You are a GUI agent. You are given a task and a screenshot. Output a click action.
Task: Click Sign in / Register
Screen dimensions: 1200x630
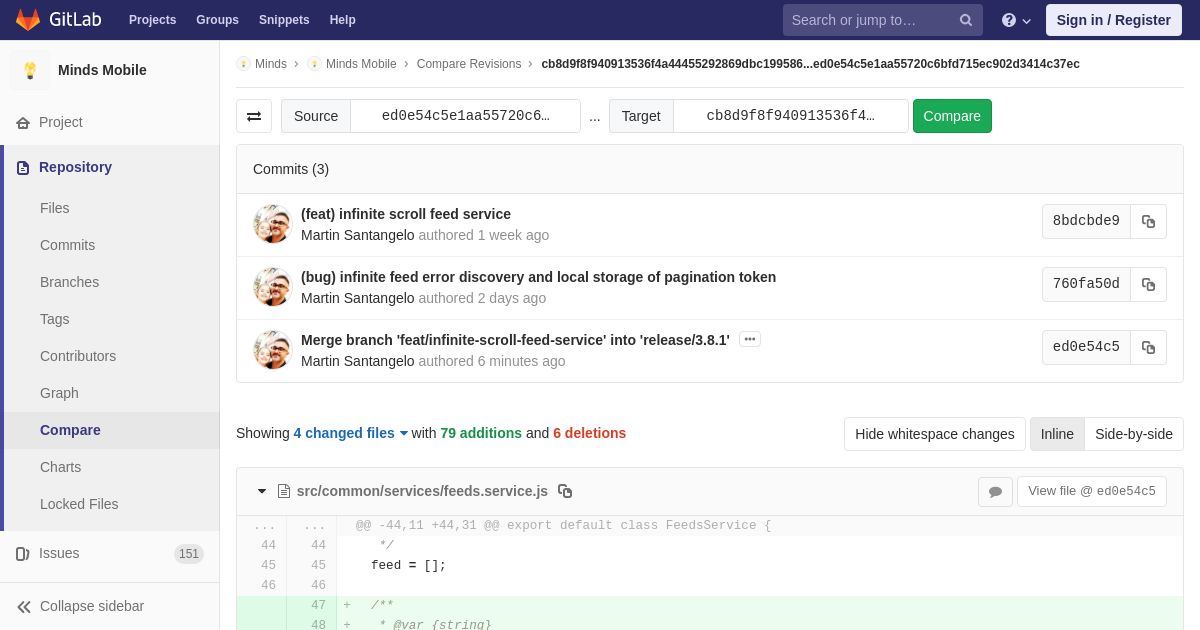point(1113,20)
